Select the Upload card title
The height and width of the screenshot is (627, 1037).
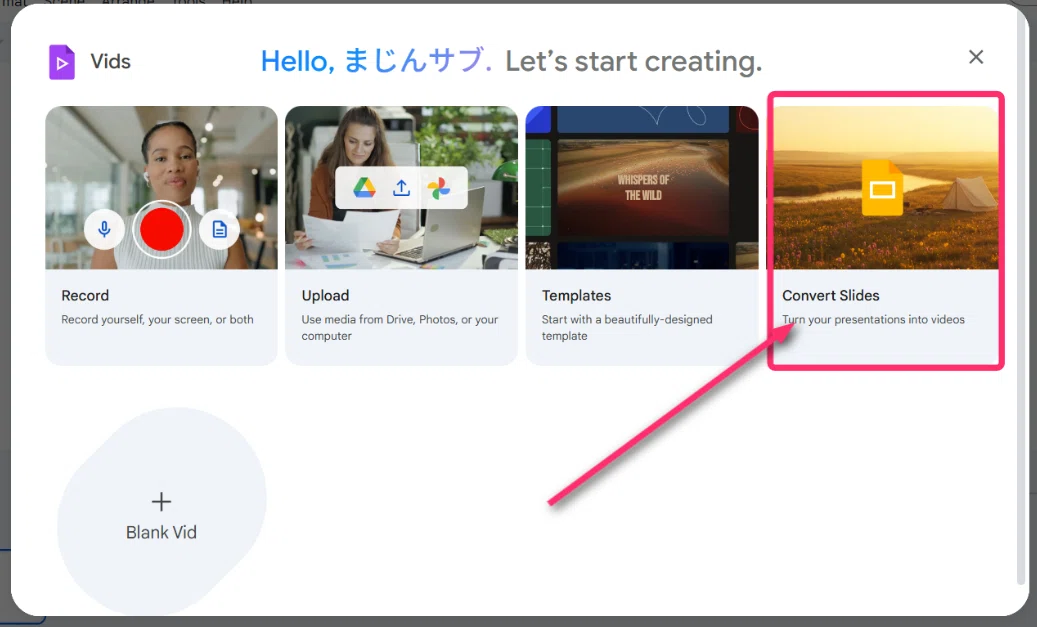[325, 296]
